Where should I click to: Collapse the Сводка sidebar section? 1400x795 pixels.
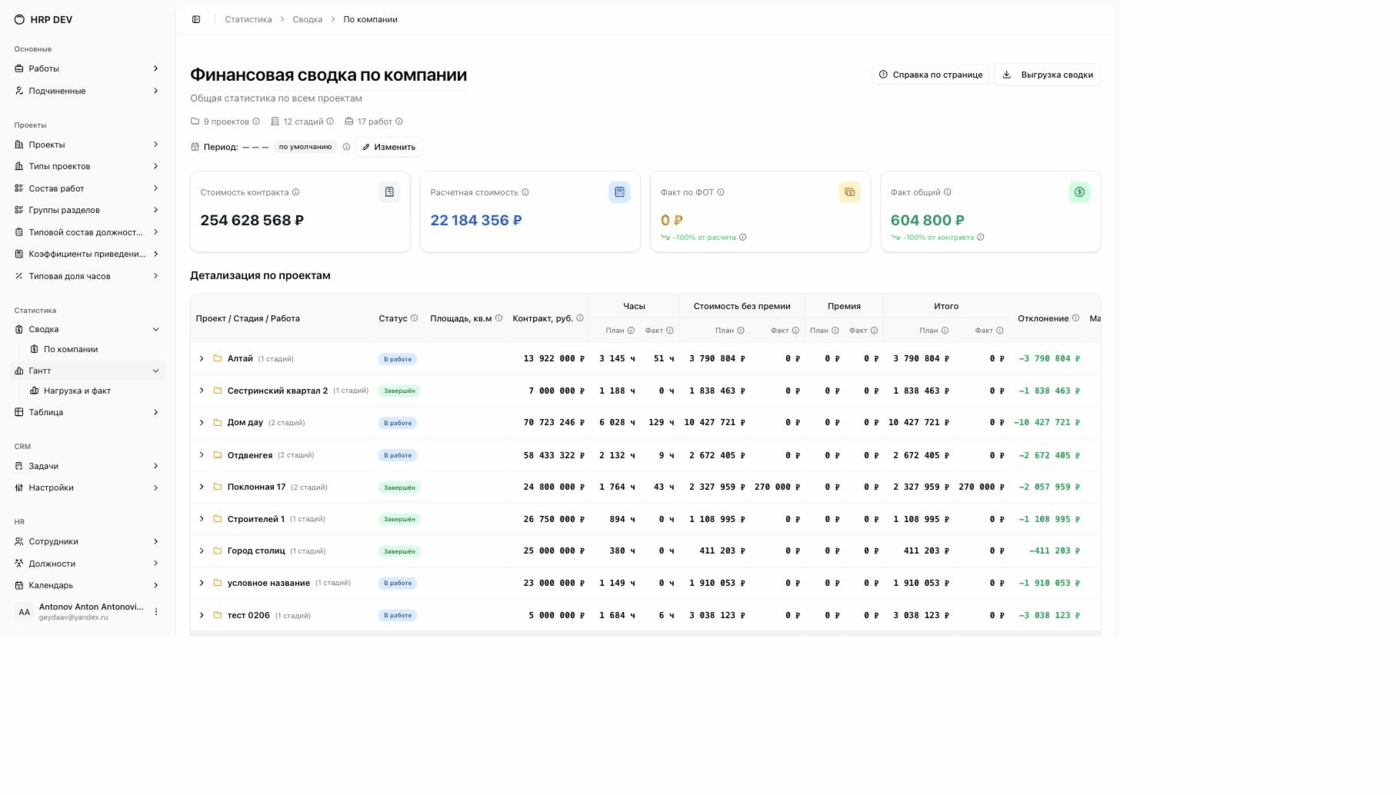click(155, 329)
